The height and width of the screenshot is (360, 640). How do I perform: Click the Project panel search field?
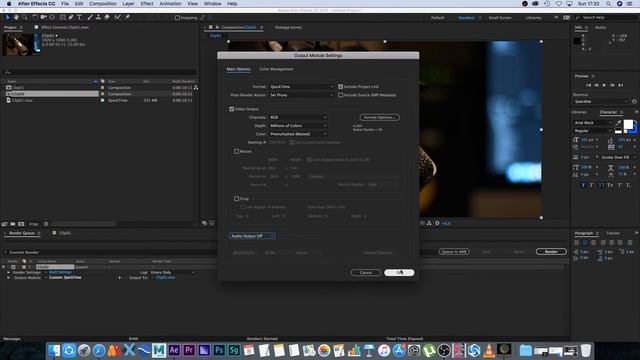100,72
